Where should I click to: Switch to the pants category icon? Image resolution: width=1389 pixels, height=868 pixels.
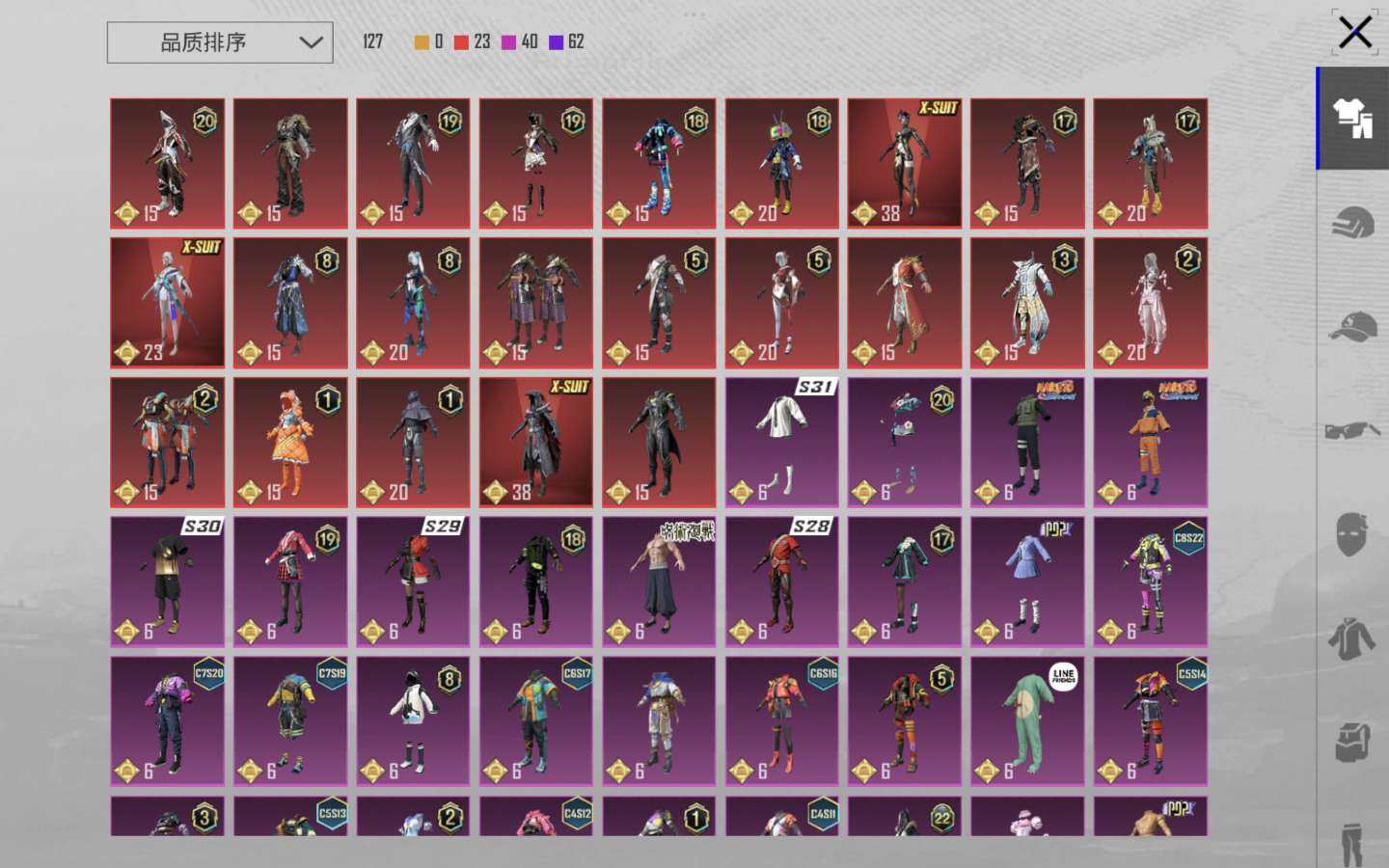tap(1353, 843)
